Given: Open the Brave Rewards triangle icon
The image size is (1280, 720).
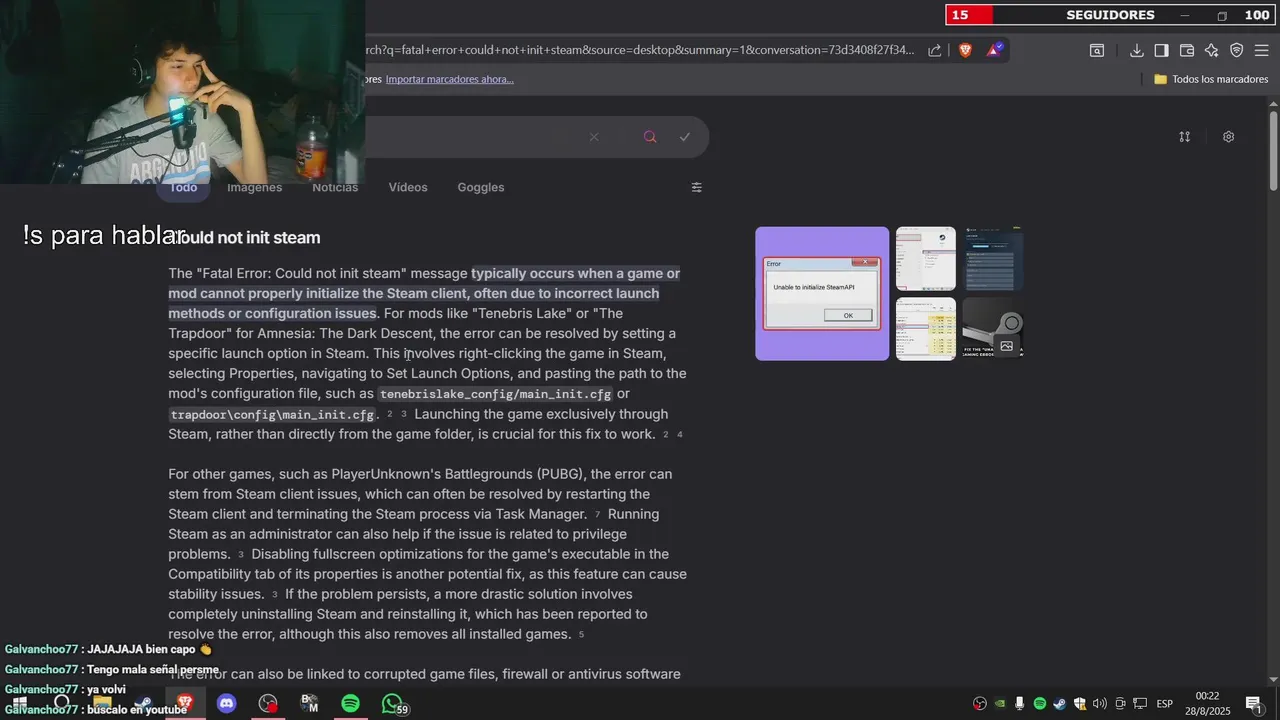Looking at the screenshot, I should [995, 50].
